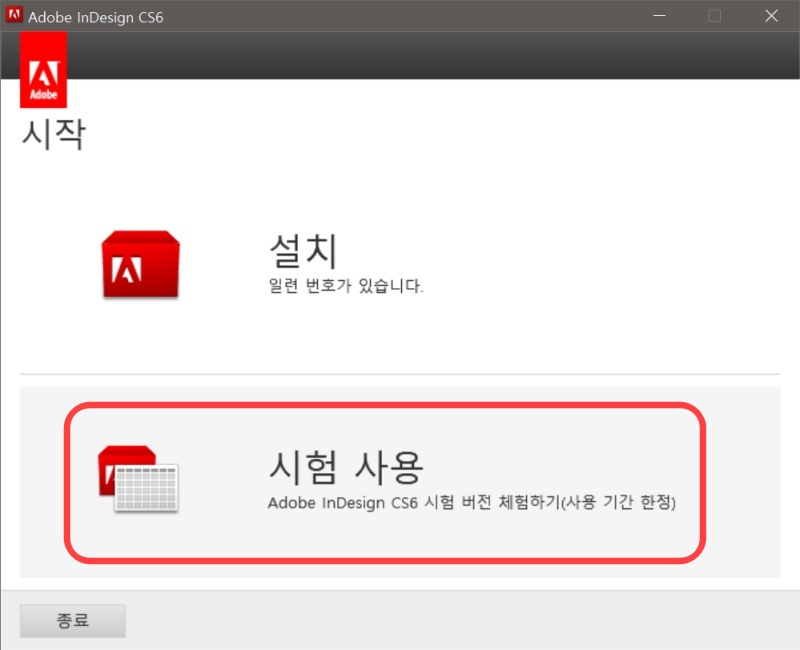Click the gray panel containing the 설치 option
This screenshot has width=800, height=650.
(x=400, y=265)
